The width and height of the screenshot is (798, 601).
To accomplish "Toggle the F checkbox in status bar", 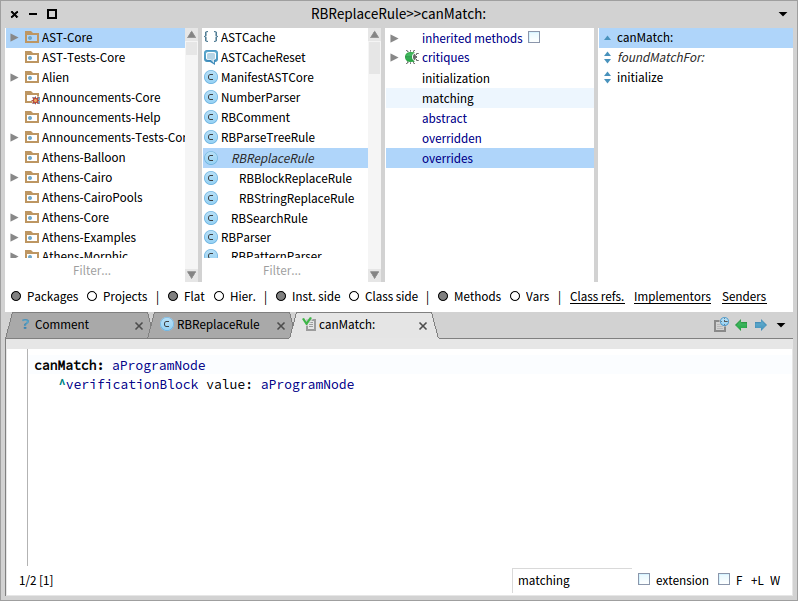I will [724, 579].
